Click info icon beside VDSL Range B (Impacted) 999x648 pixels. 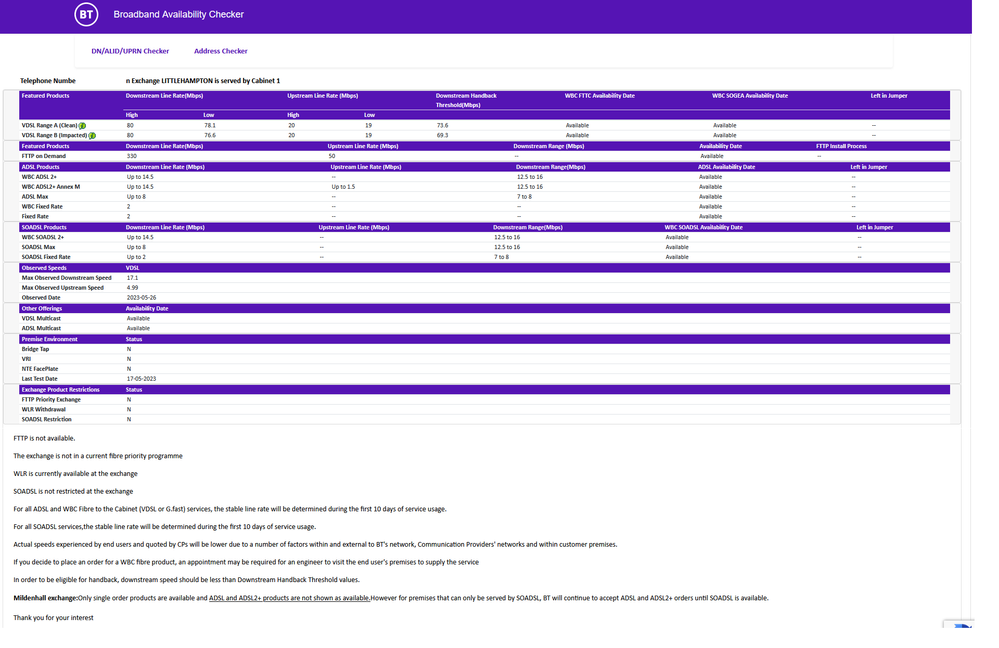[92, 135]
